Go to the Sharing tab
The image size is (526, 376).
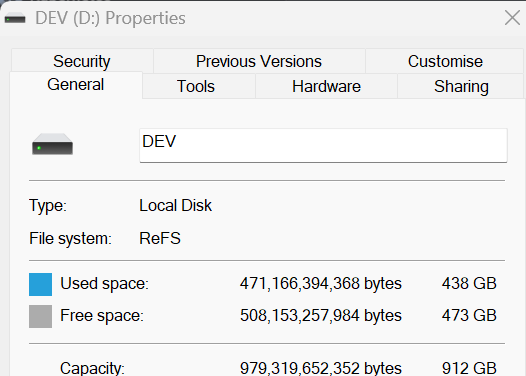pyautogui.click(x=461, y=86)
